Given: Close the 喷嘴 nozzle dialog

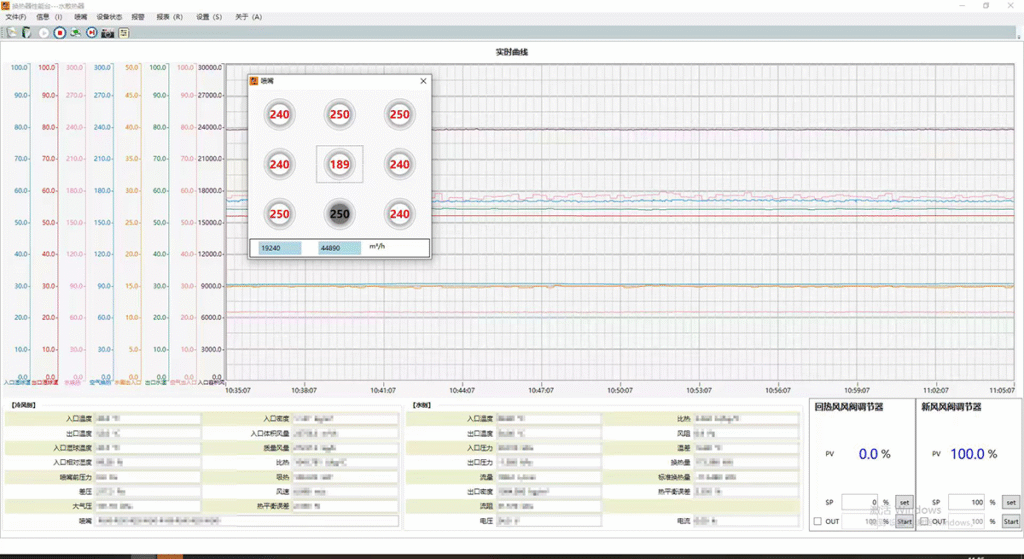Looking at the screenshot, I should pyautogui.click(x=423, y=81).
